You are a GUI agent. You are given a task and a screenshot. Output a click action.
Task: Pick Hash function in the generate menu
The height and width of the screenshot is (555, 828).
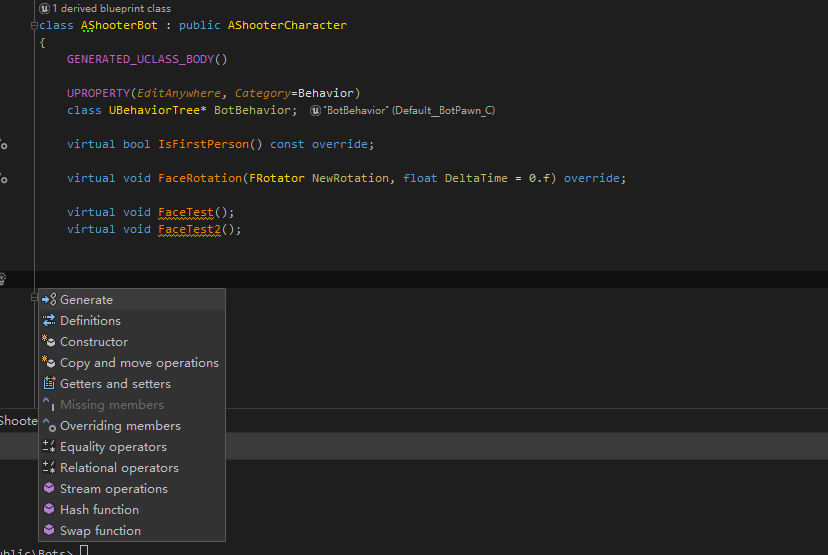click(99, 510)
